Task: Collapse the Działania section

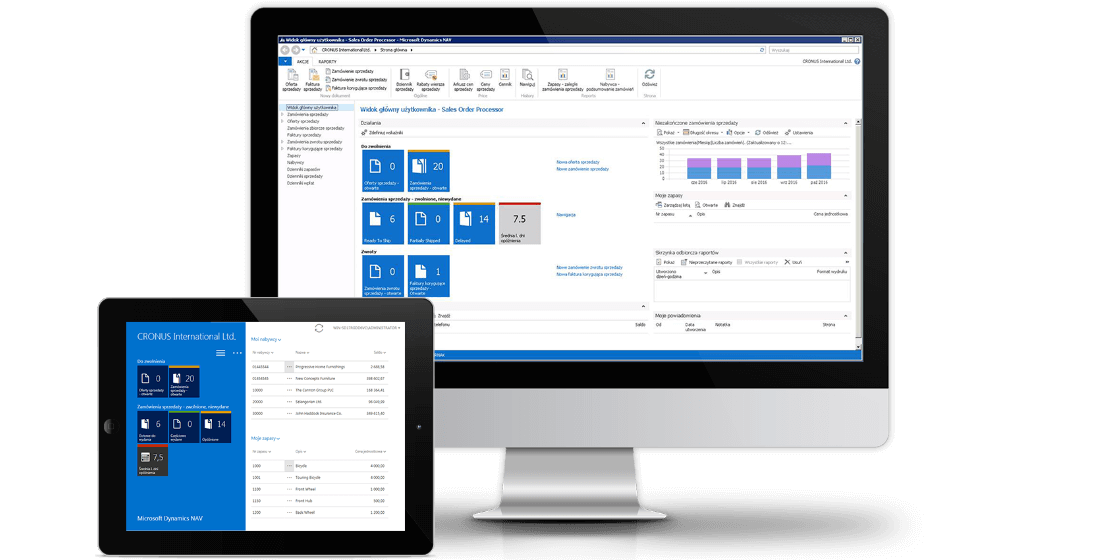Action: [x=644, y=123]
